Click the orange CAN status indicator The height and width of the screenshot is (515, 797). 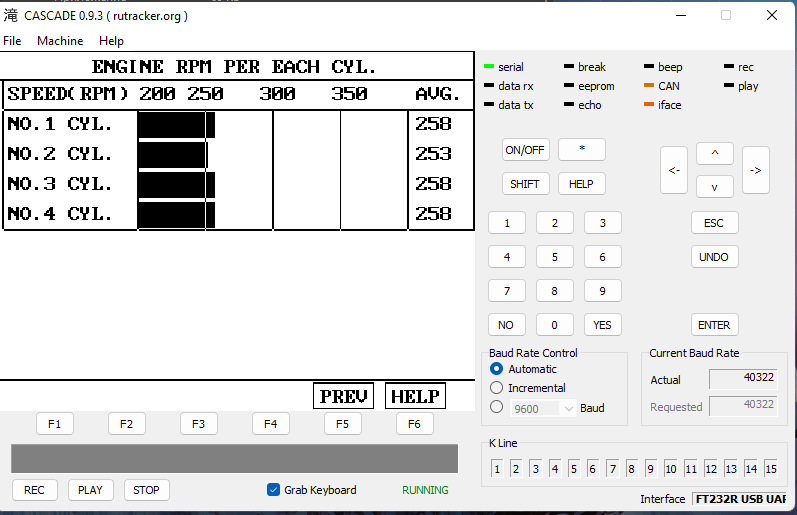[648, 86]
